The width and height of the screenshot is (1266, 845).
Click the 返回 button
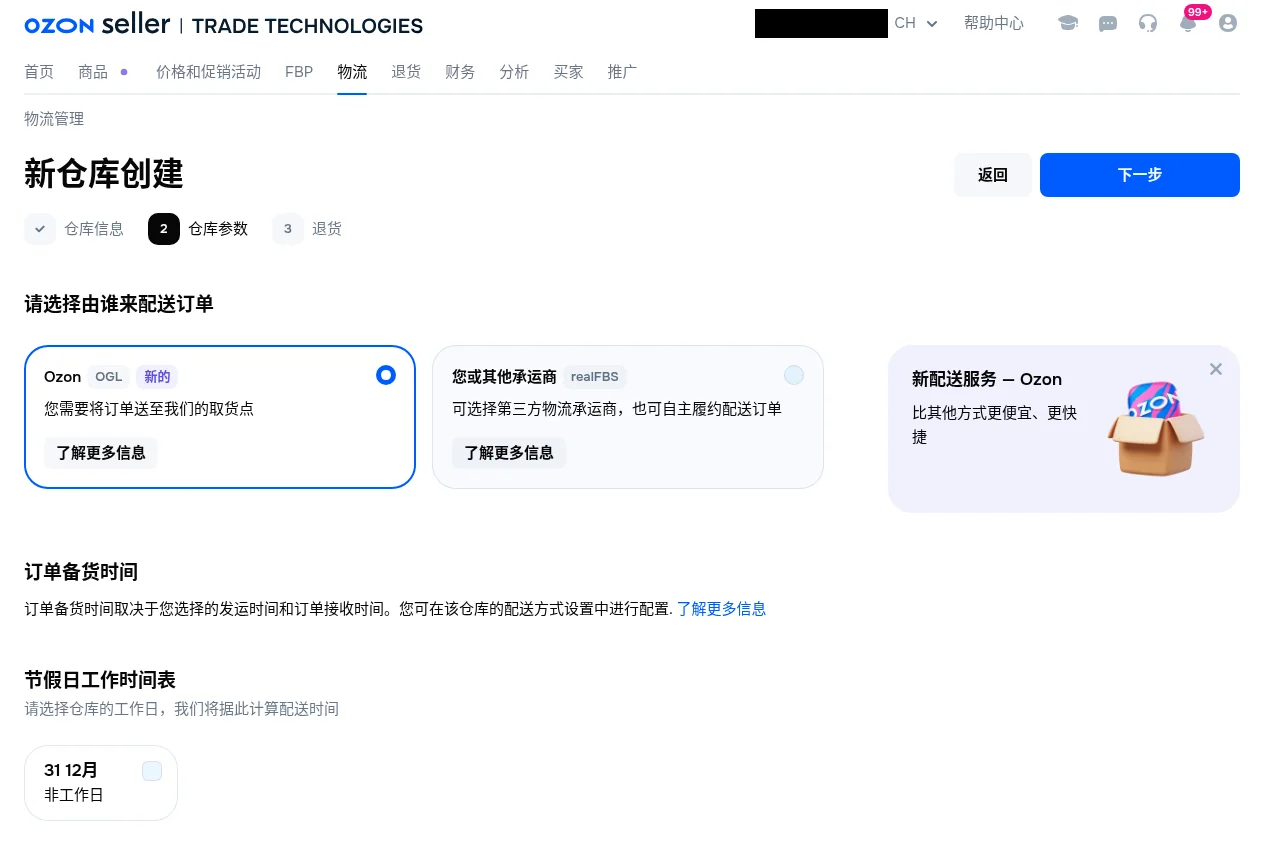(993, 175)
